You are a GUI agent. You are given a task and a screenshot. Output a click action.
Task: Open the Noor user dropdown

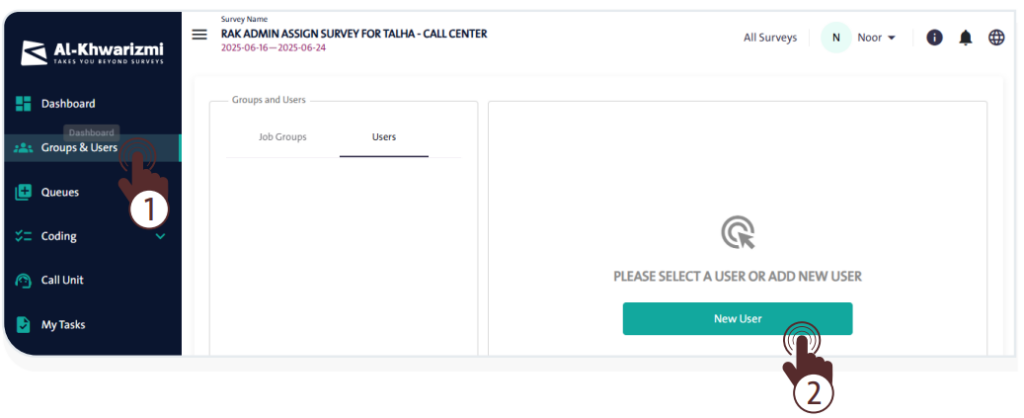point(877,37)
